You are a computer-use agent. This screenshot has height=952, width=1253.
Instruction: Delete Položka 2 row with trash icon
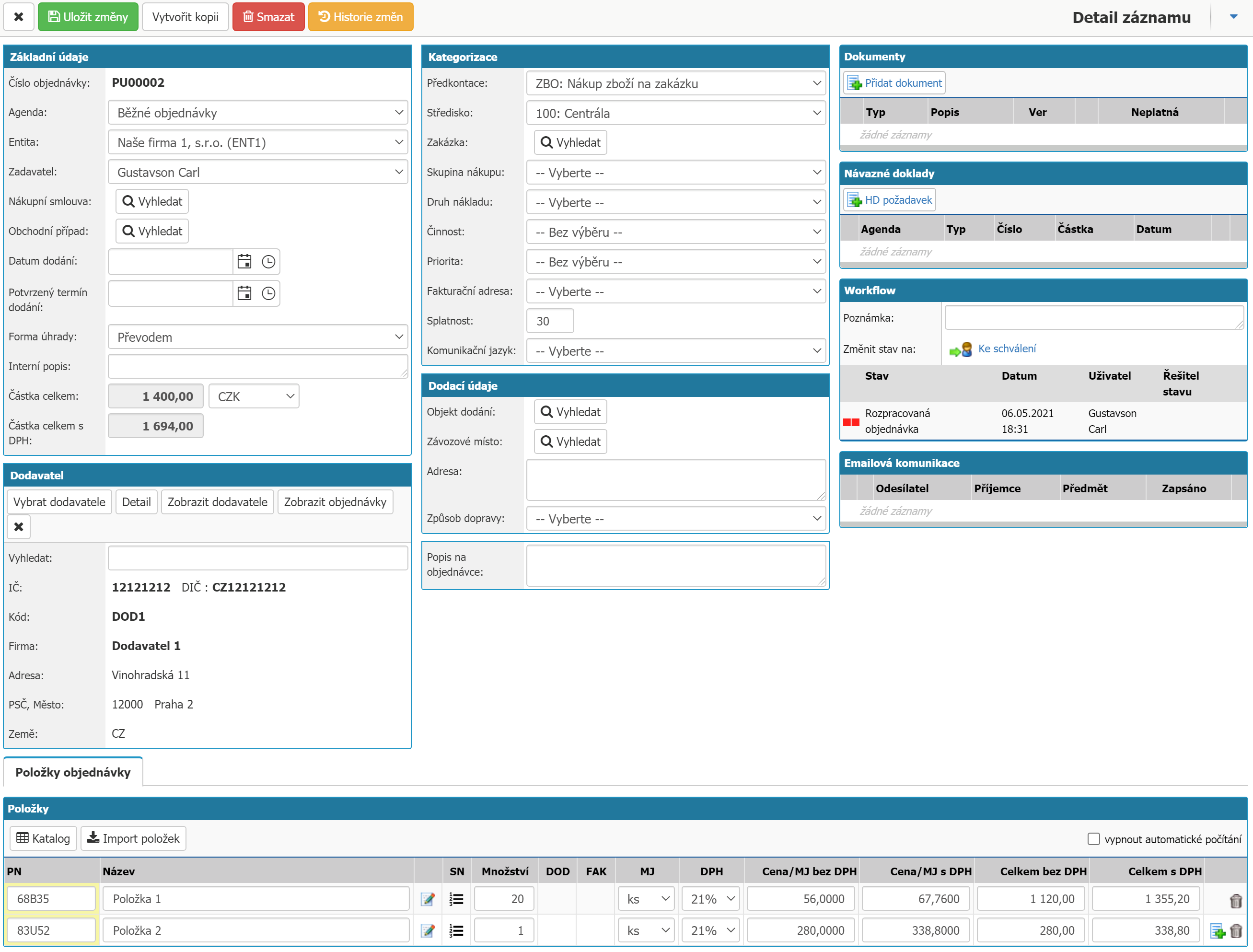tap(1236, 931)
